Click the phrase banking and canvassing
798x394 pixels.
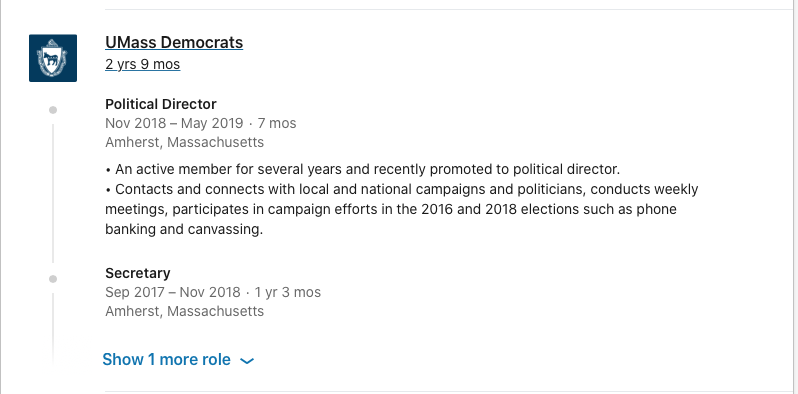(184, 230)
